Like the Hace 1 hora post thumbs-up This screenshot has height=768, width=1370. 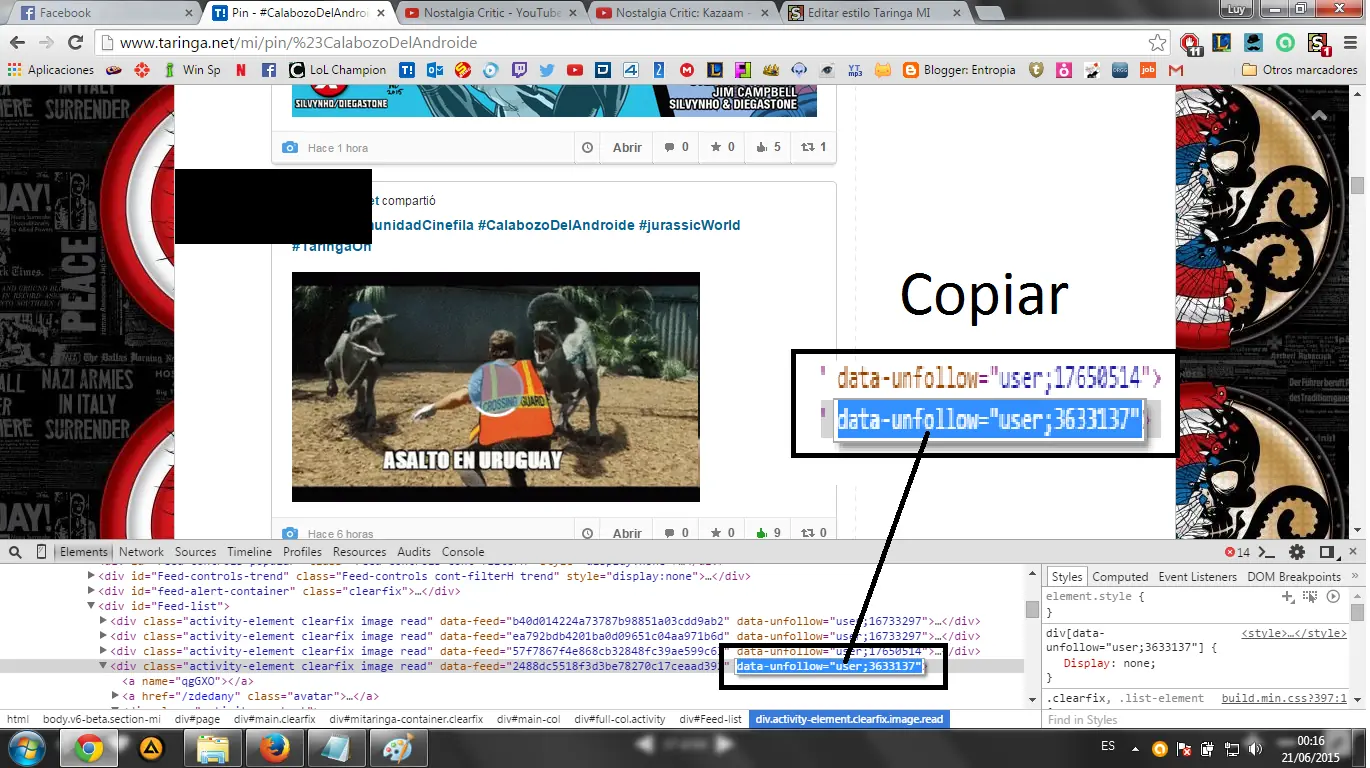[x=769, y=147]
